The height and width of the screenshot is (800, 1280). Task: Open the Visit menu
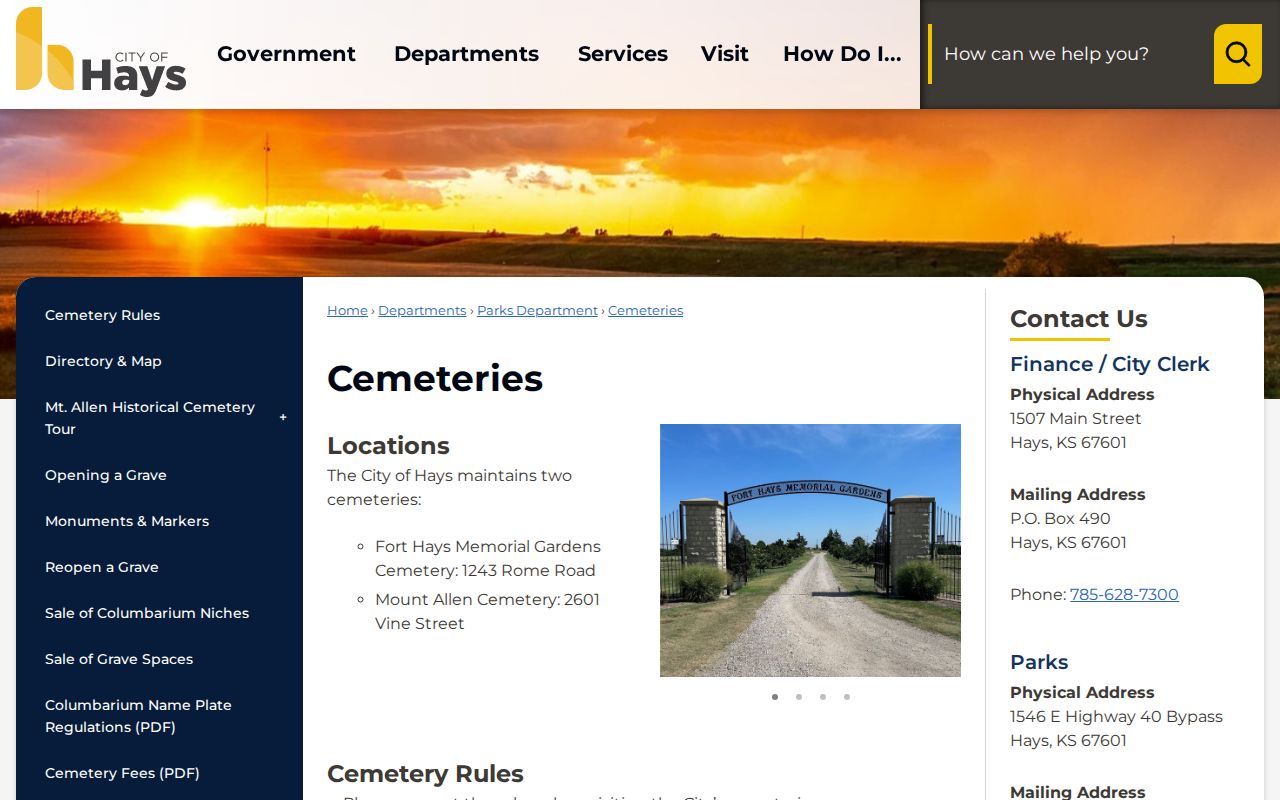coord(725,54)
